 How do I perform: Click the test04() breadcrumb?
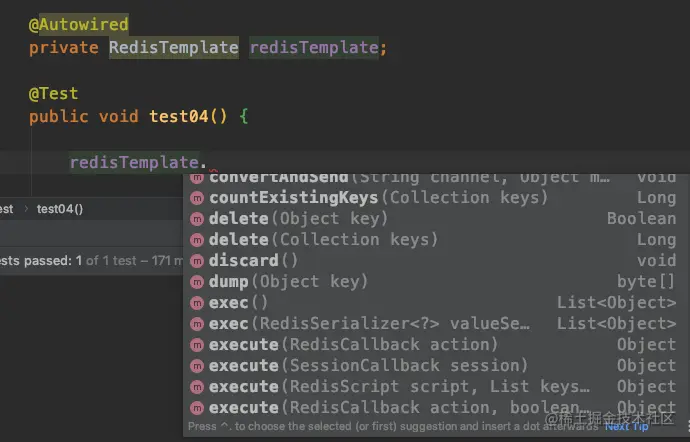point(60,209)
